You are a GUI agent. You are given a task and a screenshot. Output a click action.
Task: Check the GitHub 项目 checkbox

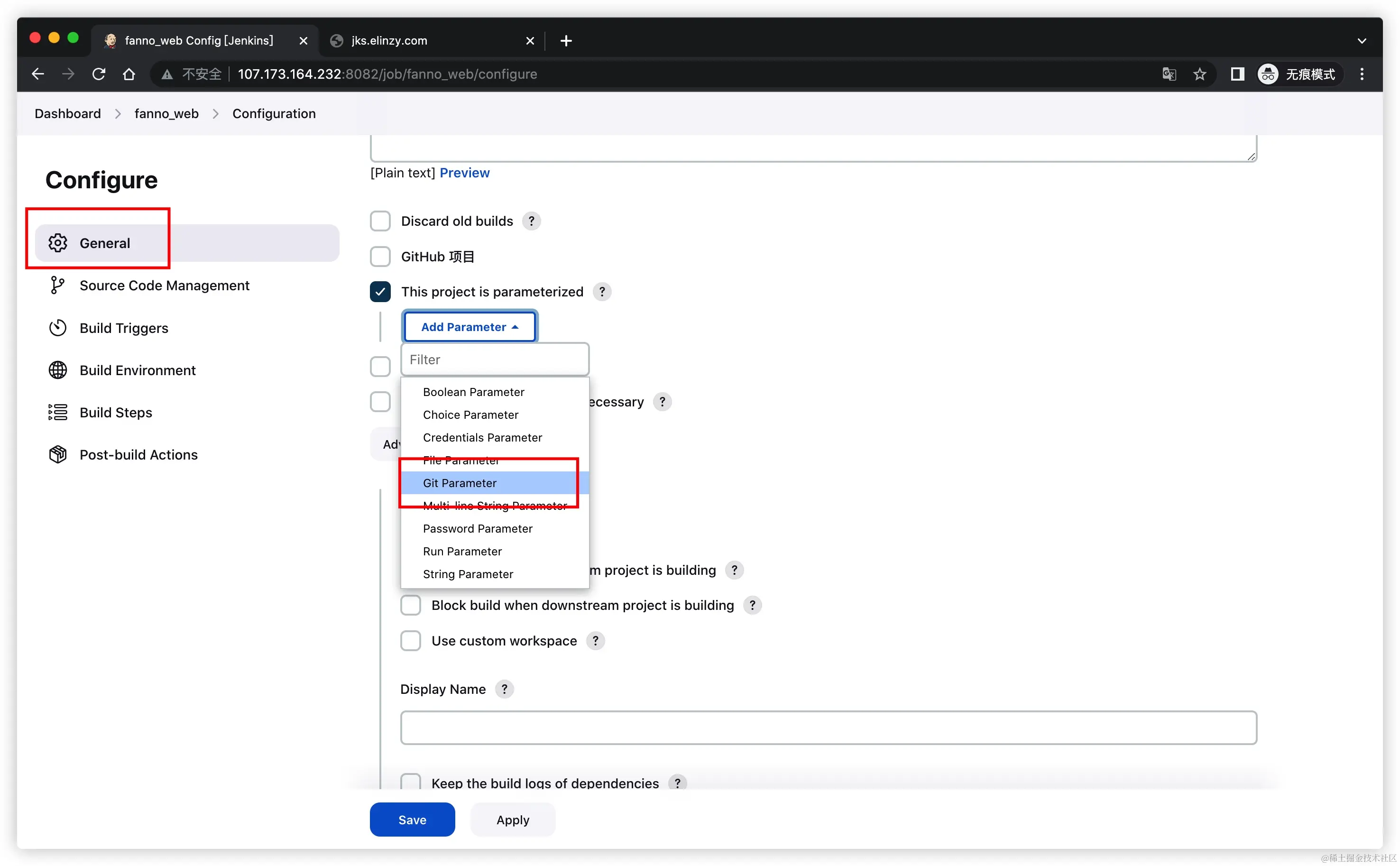point(380,257)
